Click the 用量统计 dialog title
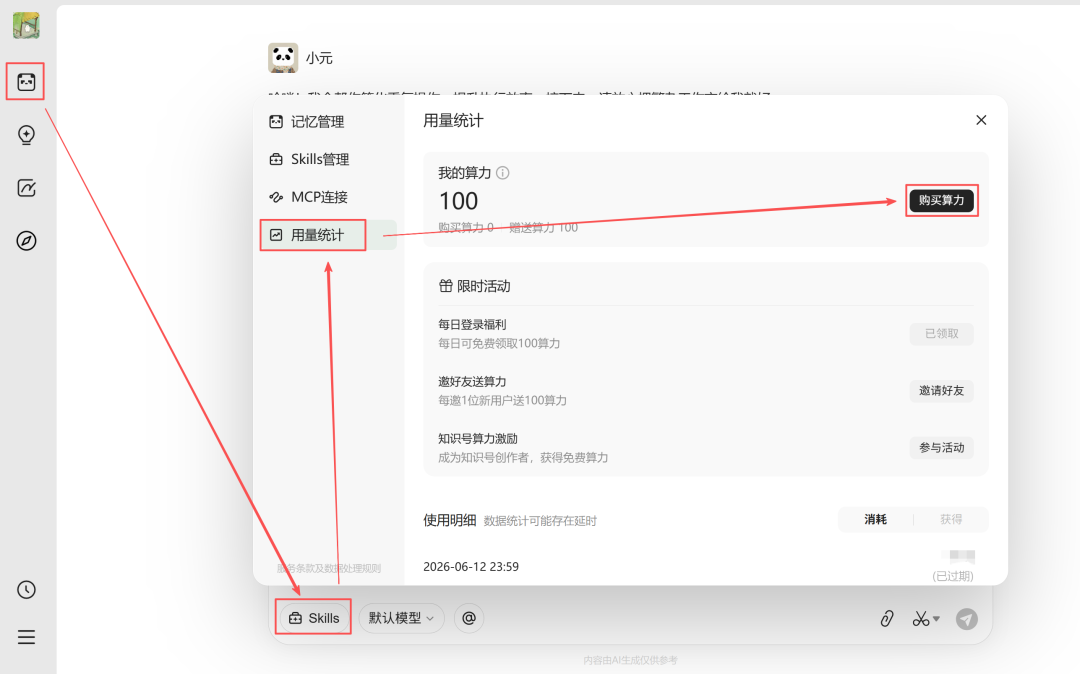This screenshot has height=674, width=1080. [453, 121]
